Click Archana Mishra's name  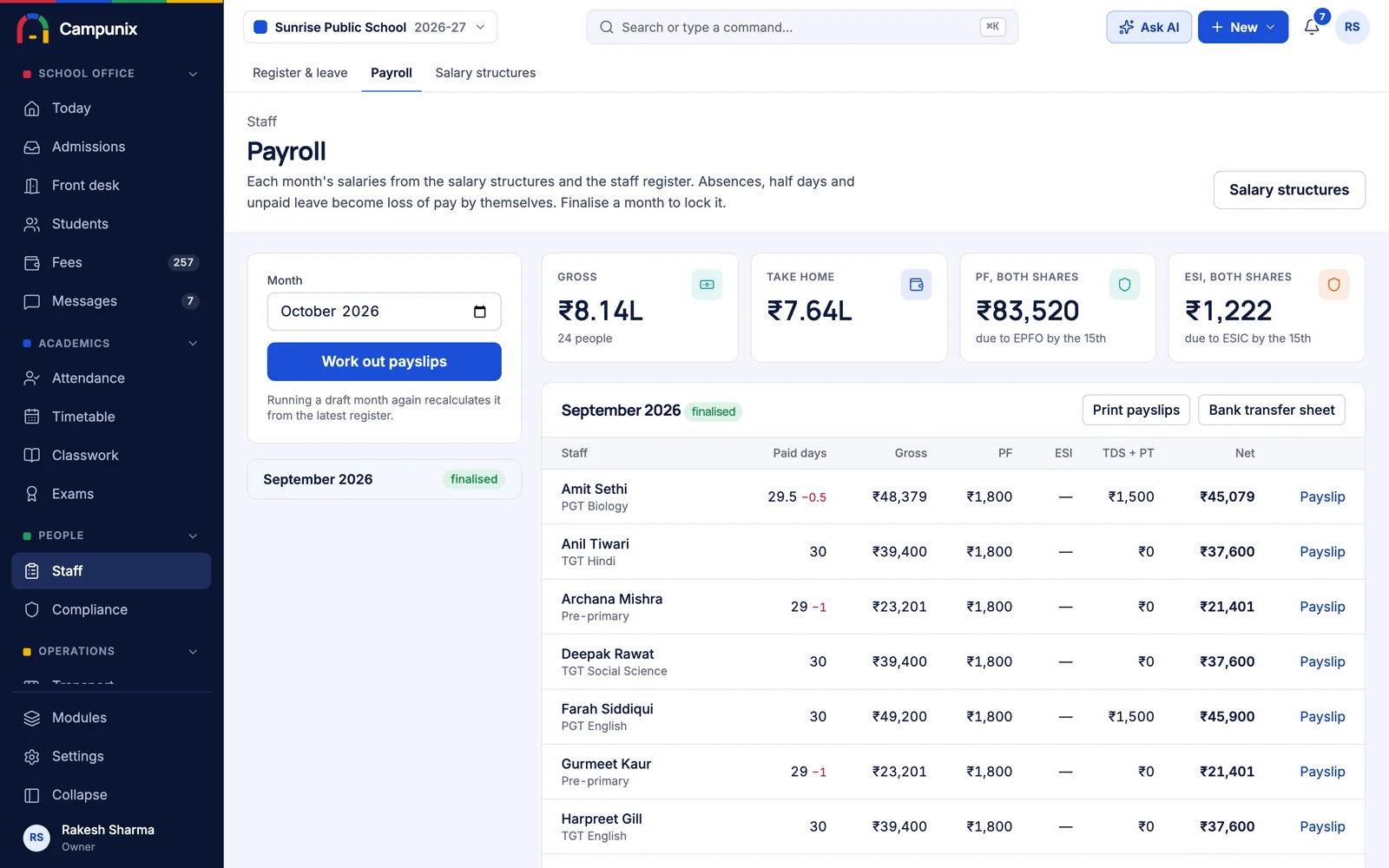(611, 599)
